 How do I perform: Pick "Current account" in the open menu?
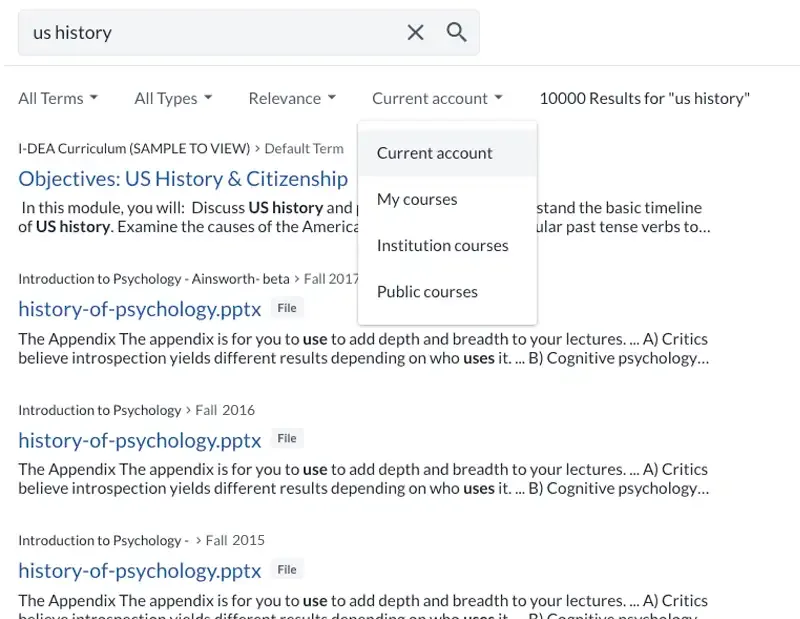coord(434,153)
